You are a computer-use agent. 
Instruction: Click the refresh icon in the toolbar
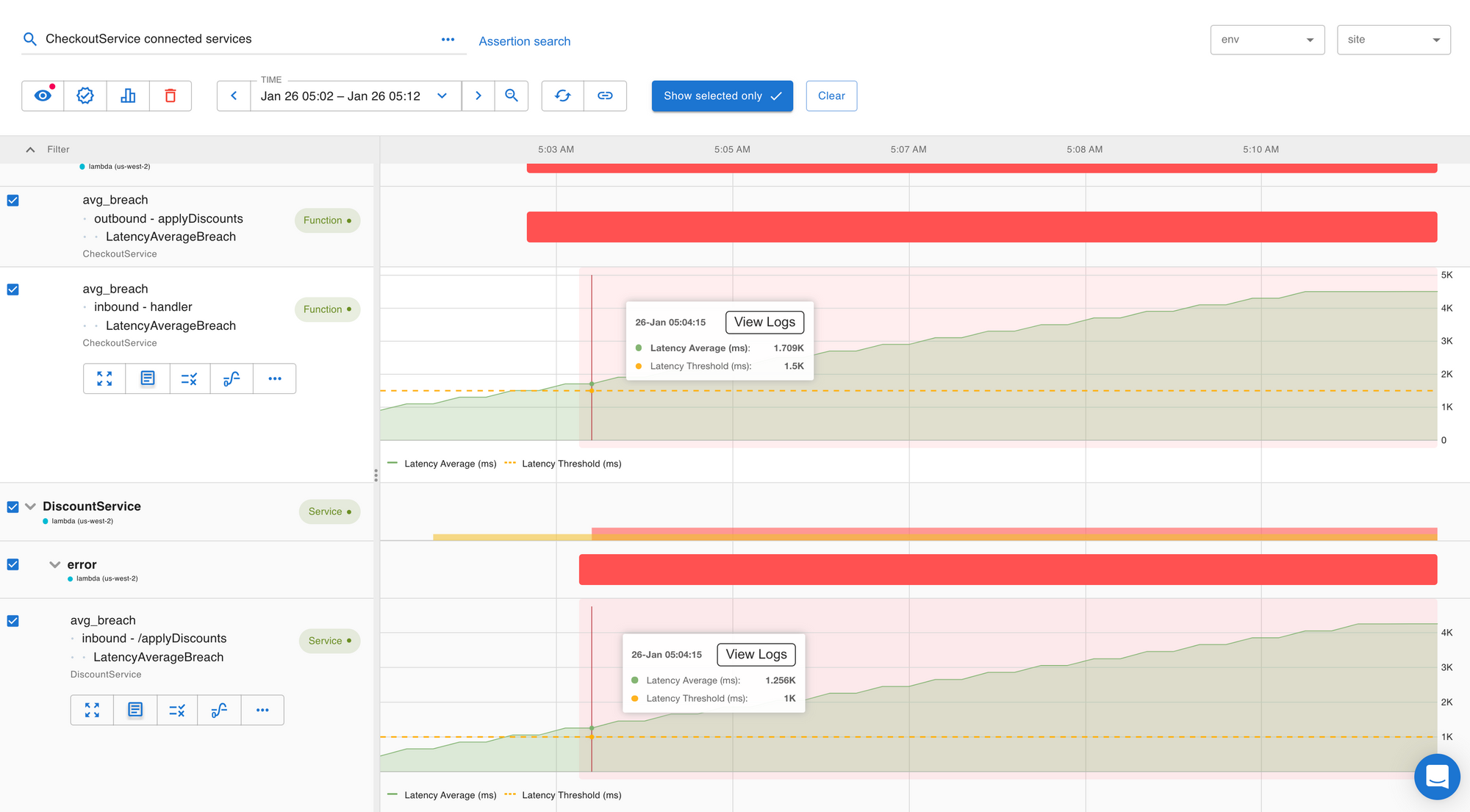tap(563, 96)
